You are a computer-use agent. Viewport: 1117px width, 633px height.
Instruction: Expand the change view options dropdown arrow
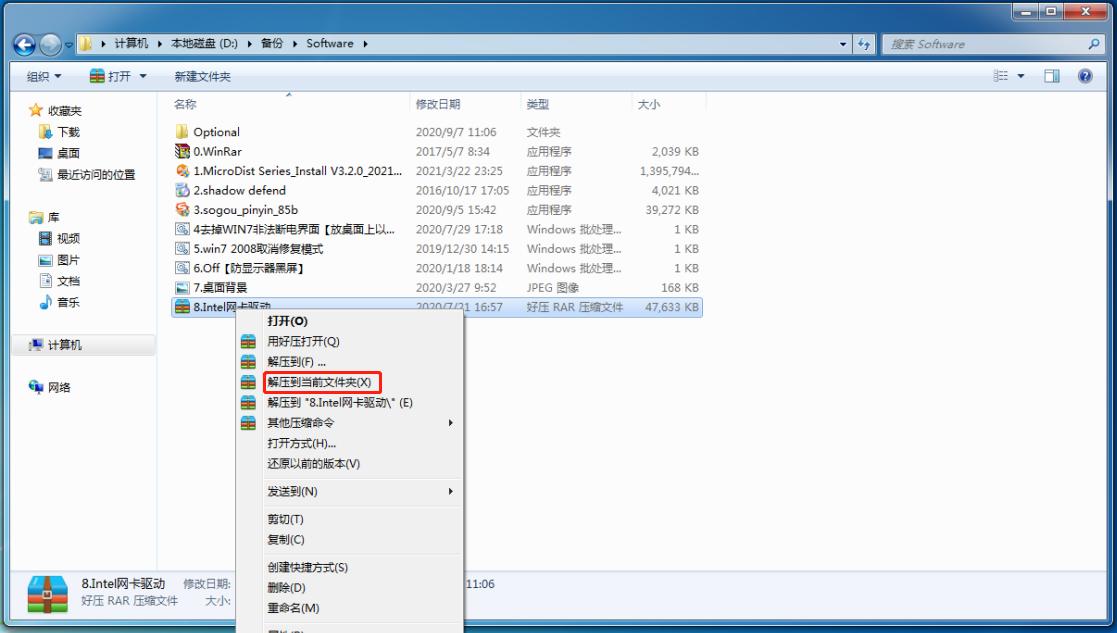pos(1021,76)
